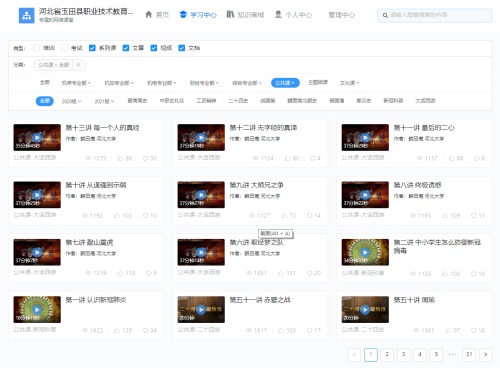Focus the search input field
The height and width of the screenshot is (368, 500).
434,15
